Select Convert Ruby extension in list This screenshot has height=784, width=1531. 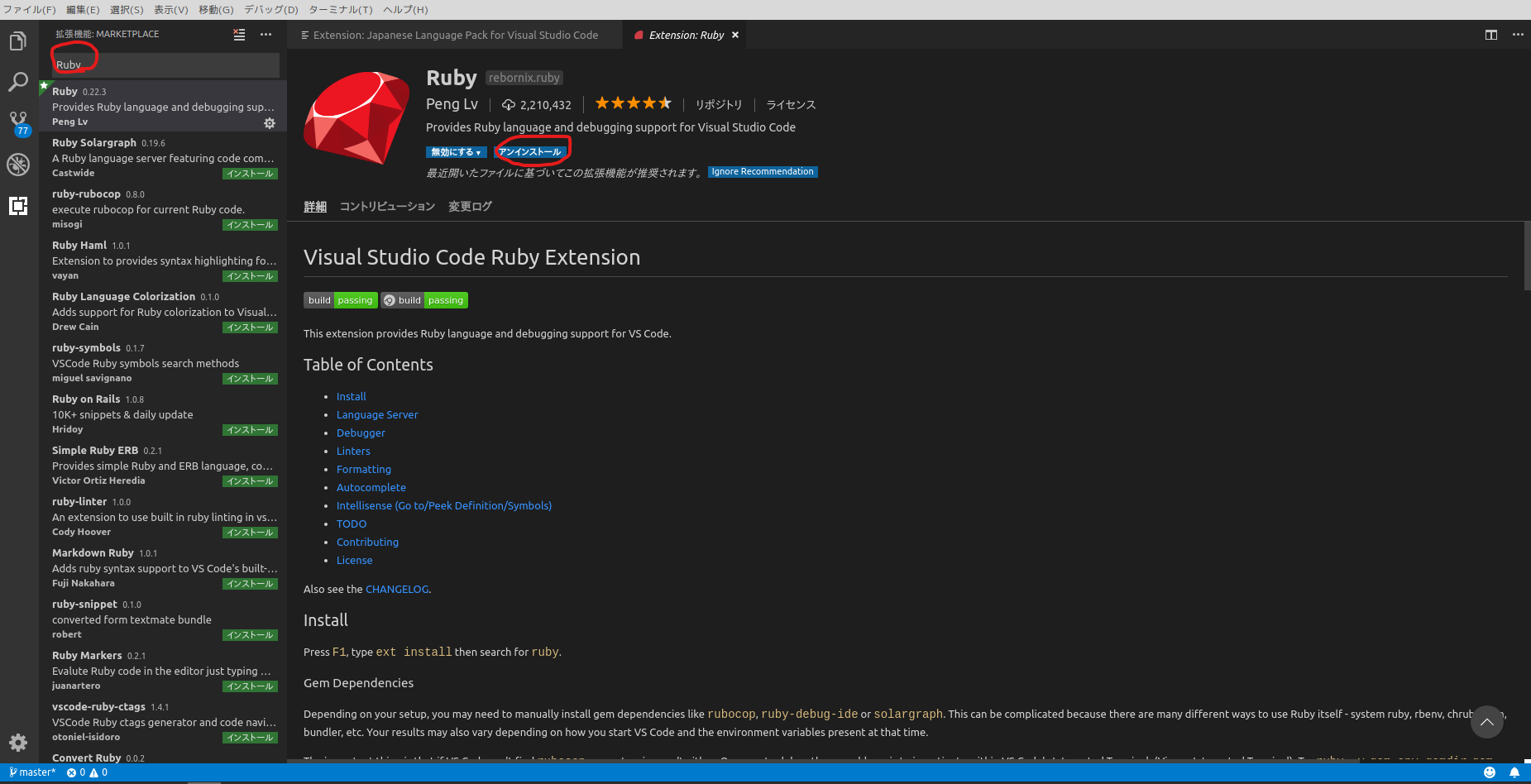pos(163,757)
